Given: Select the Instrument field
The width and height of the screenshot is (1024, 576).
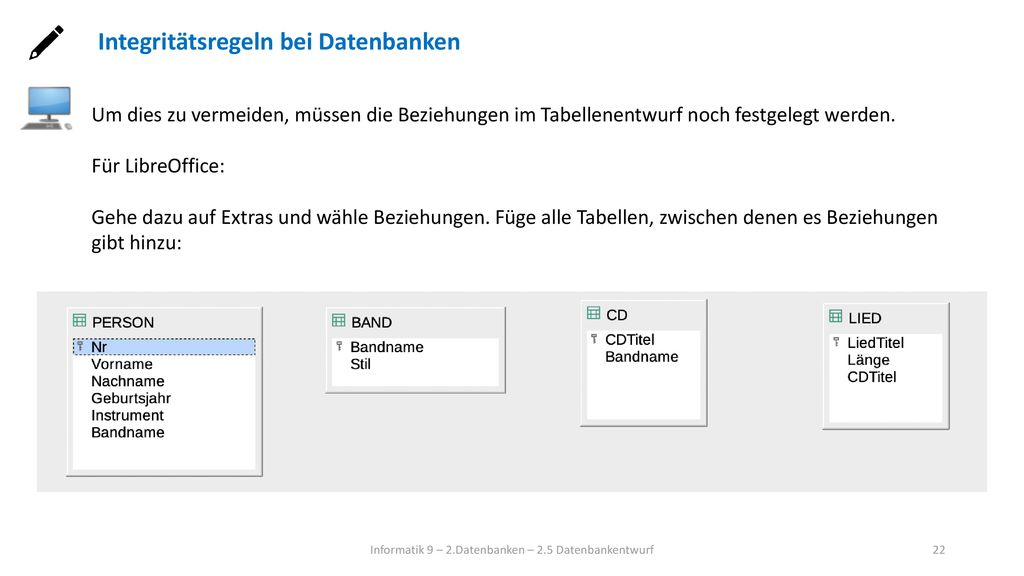Looking at the screenshot, I should point(127,415).
